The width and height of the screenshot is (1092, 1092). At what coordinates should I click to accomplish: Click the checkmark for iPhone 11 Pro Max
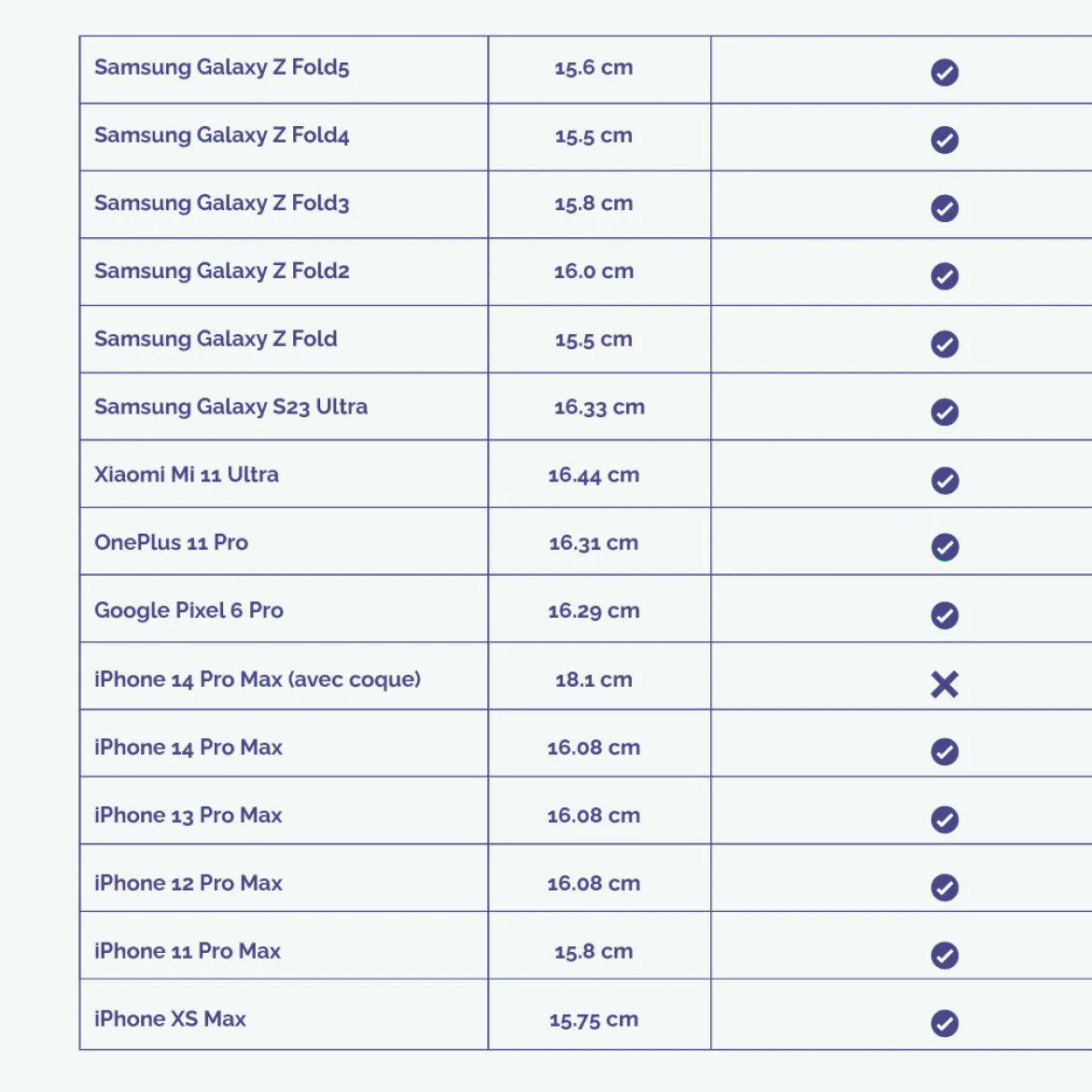tap(945, 956)
